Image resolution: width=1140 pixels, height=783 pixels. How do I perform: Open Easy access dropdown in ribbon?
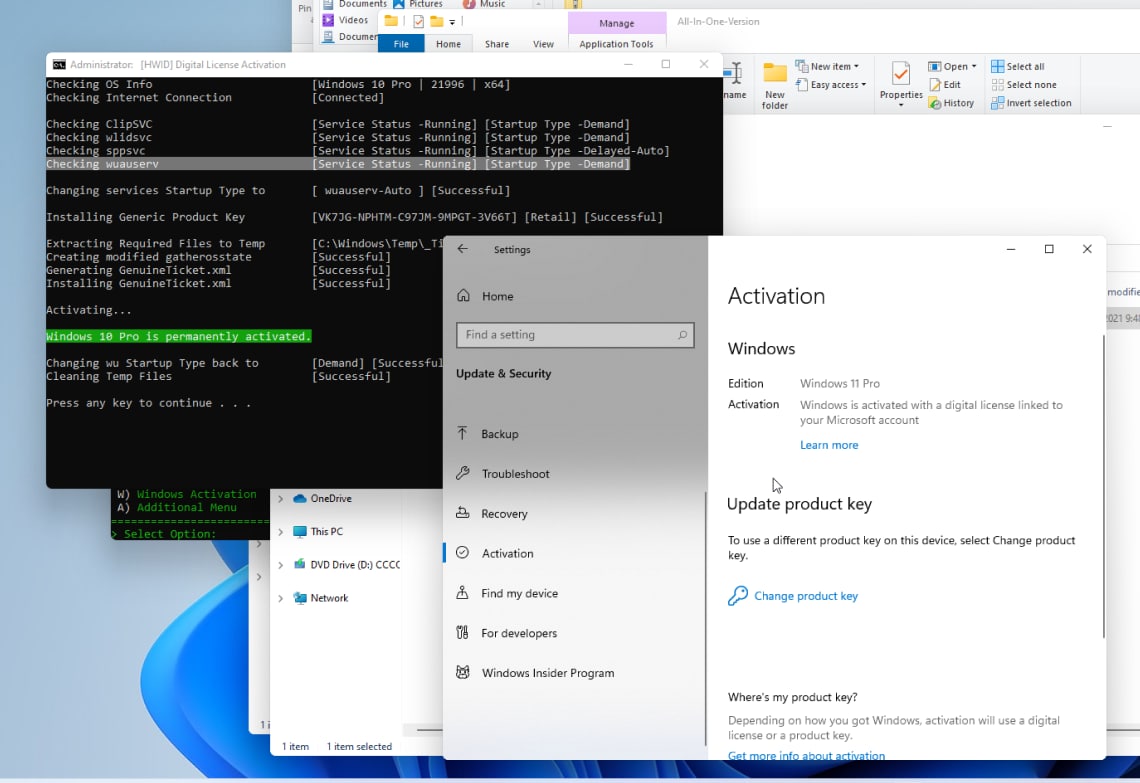pyautogui.click(x=831, y=84)
